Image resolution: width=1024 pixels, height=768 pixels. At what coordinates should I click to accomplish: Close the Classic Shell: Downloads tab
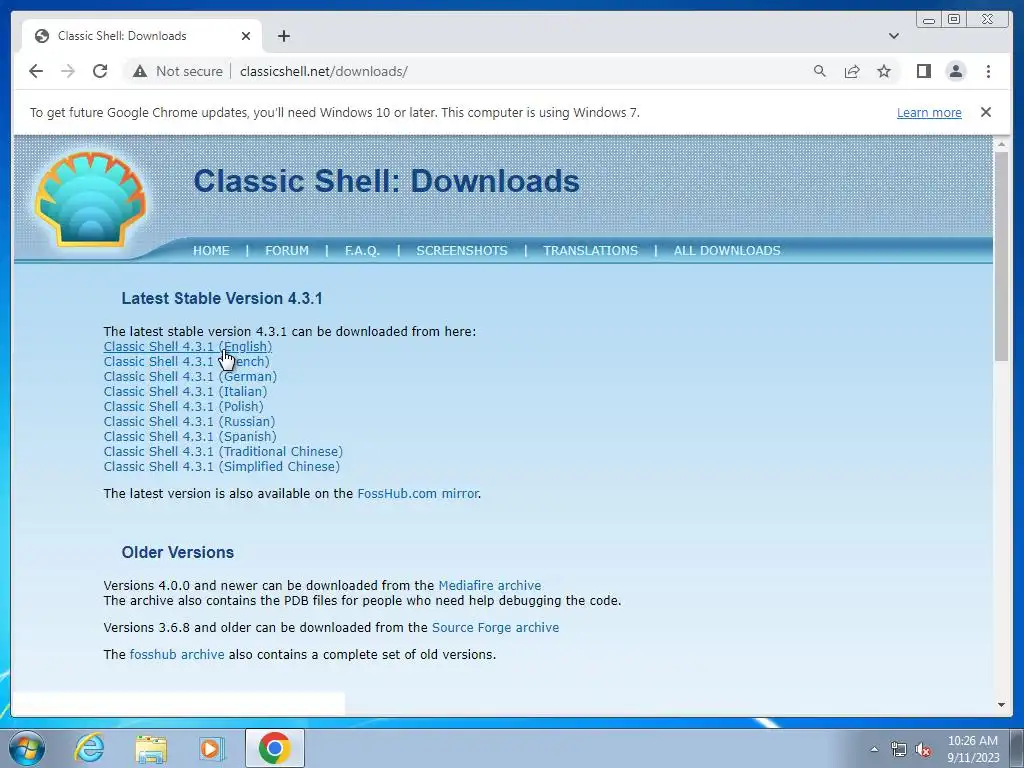[x=246, y=36]
